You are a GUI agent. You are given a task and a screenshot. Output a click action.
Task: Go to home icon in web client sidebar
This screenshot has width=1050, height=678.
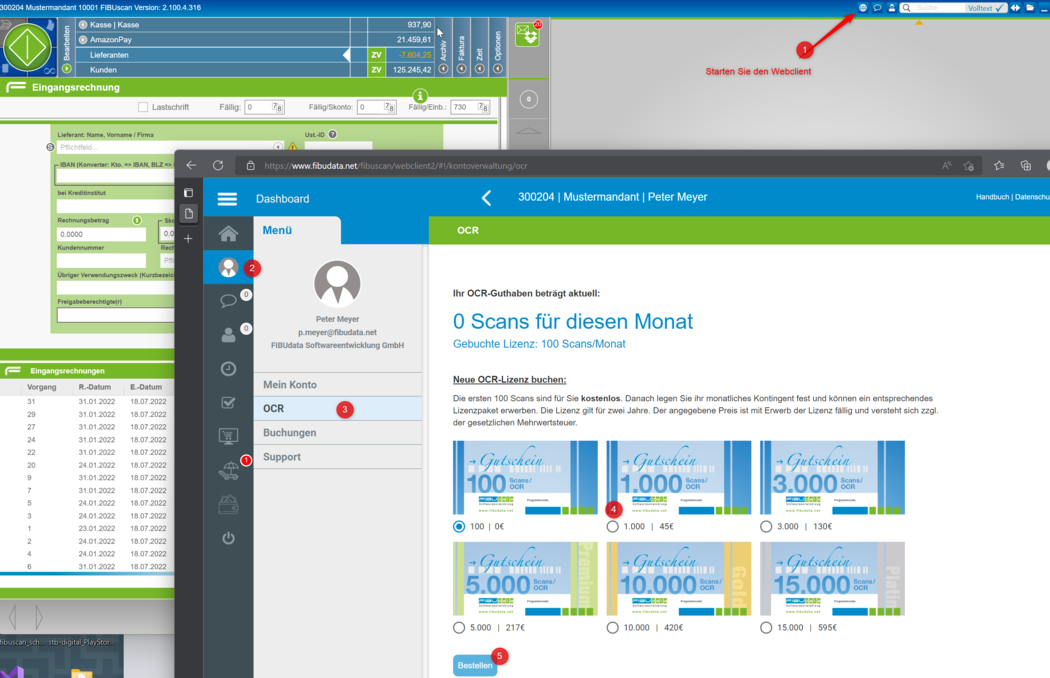coord(228,233)
